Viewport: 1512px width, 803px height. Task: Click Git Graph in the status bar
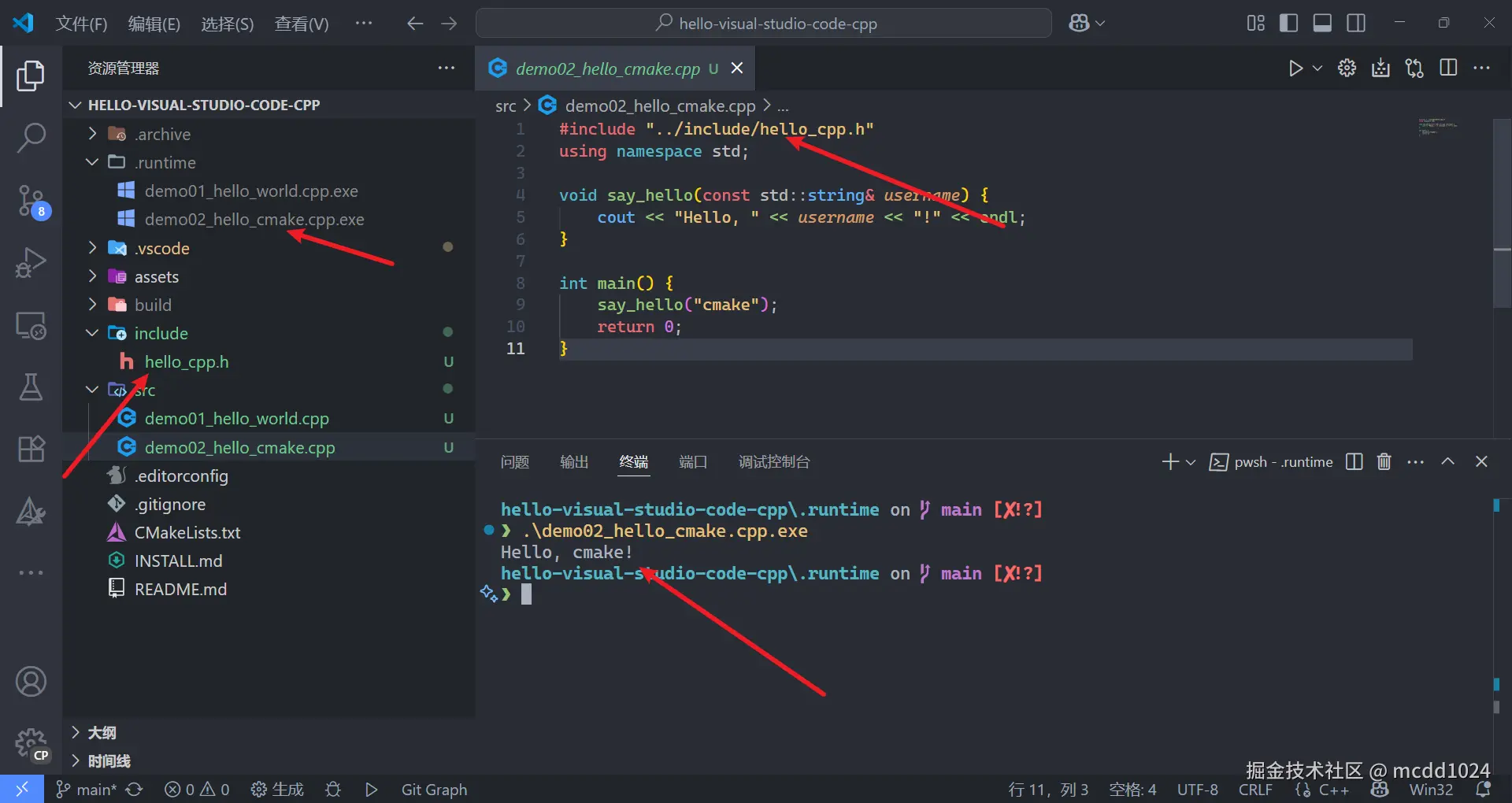coord(434,790)
